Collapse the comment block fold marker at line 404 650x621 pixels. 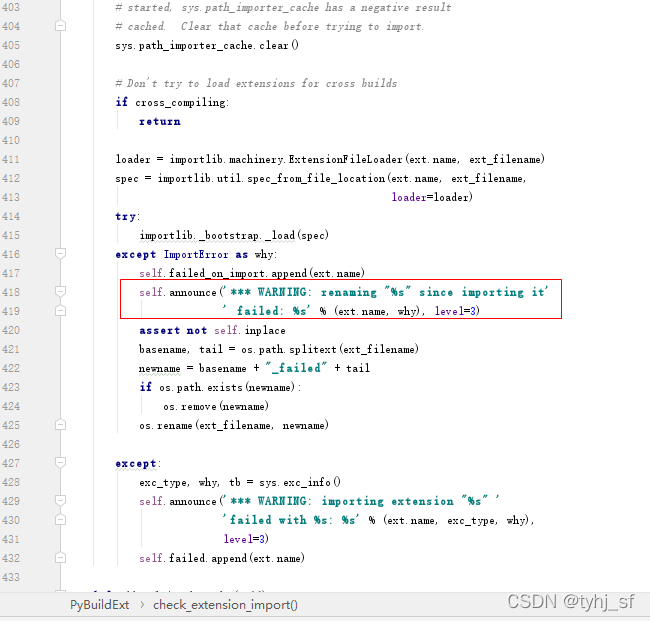point(61,26)
